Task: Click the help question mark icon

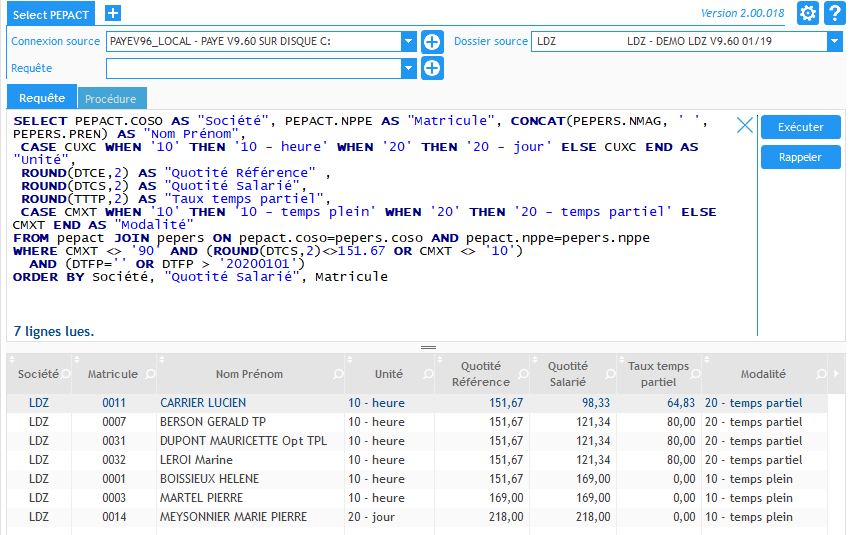Action: click(x=836, y=13)
